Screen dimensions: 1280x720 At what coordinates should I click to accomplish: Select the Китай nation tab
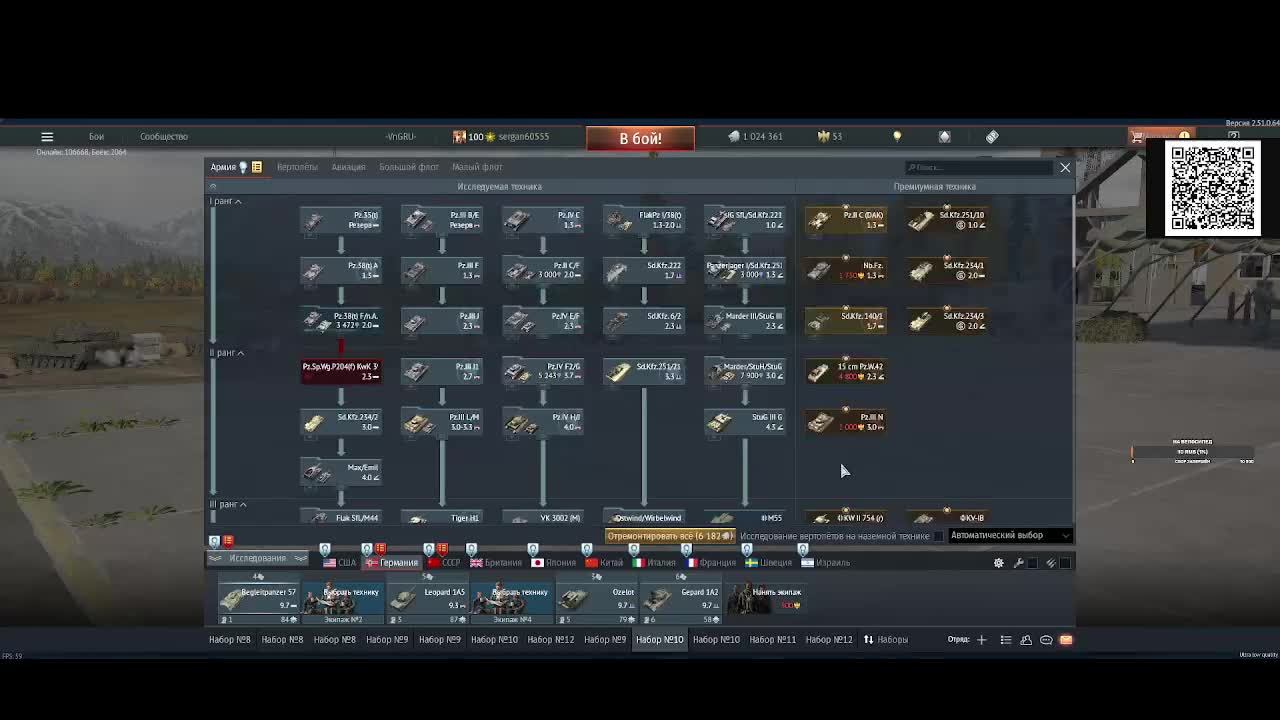(604, 563)
